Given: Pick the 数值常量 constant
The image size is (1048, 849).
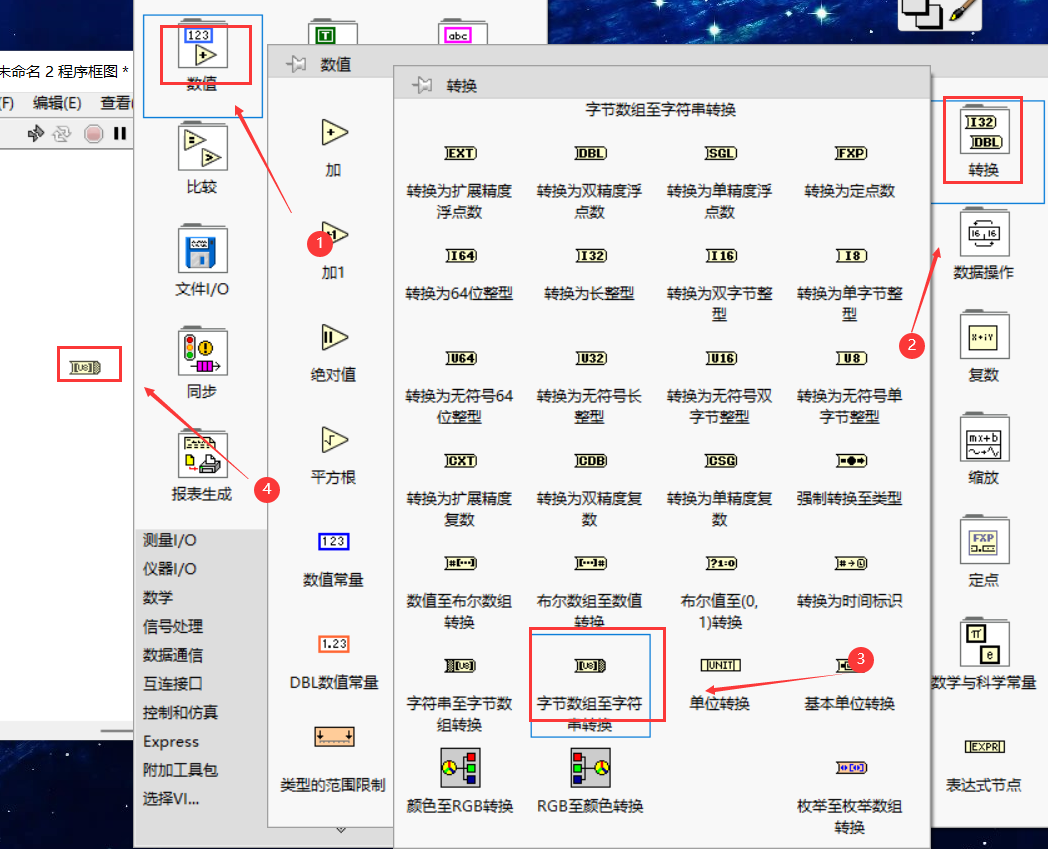Looking at the screenshot, I should [334, 541].
